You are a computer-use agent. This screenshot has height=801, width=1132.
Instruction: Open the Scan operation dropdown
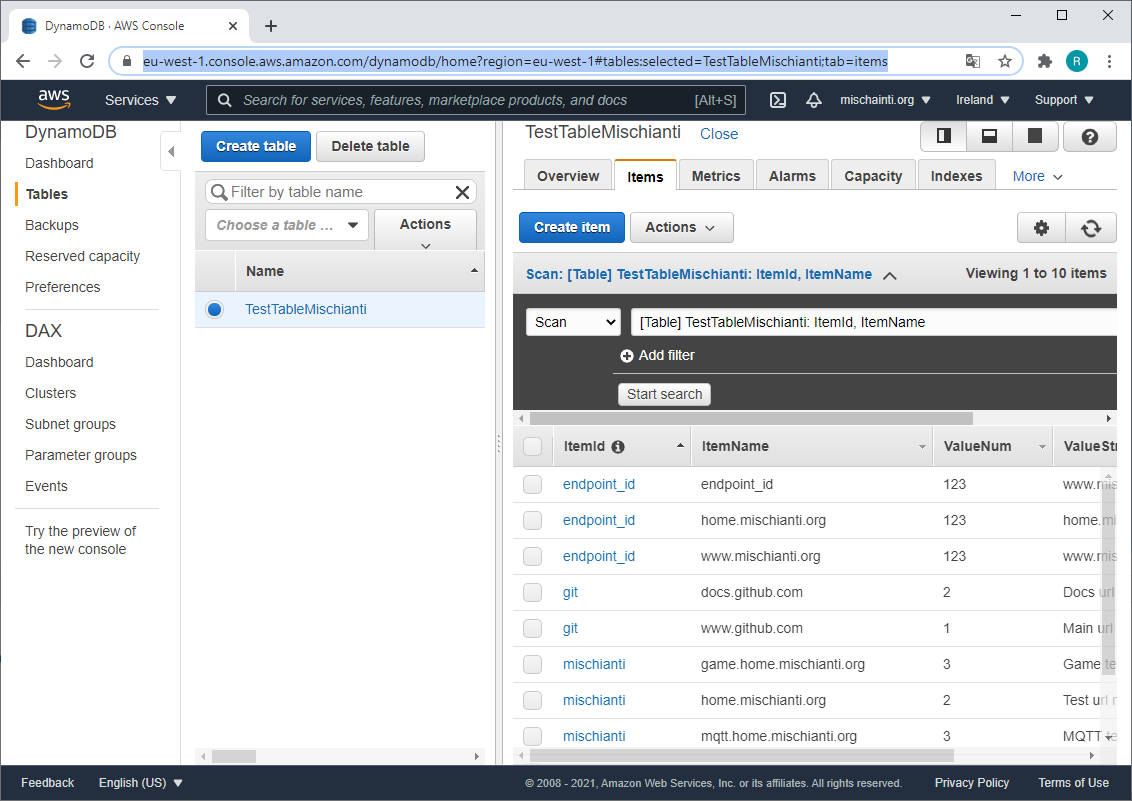pos(573,321)
